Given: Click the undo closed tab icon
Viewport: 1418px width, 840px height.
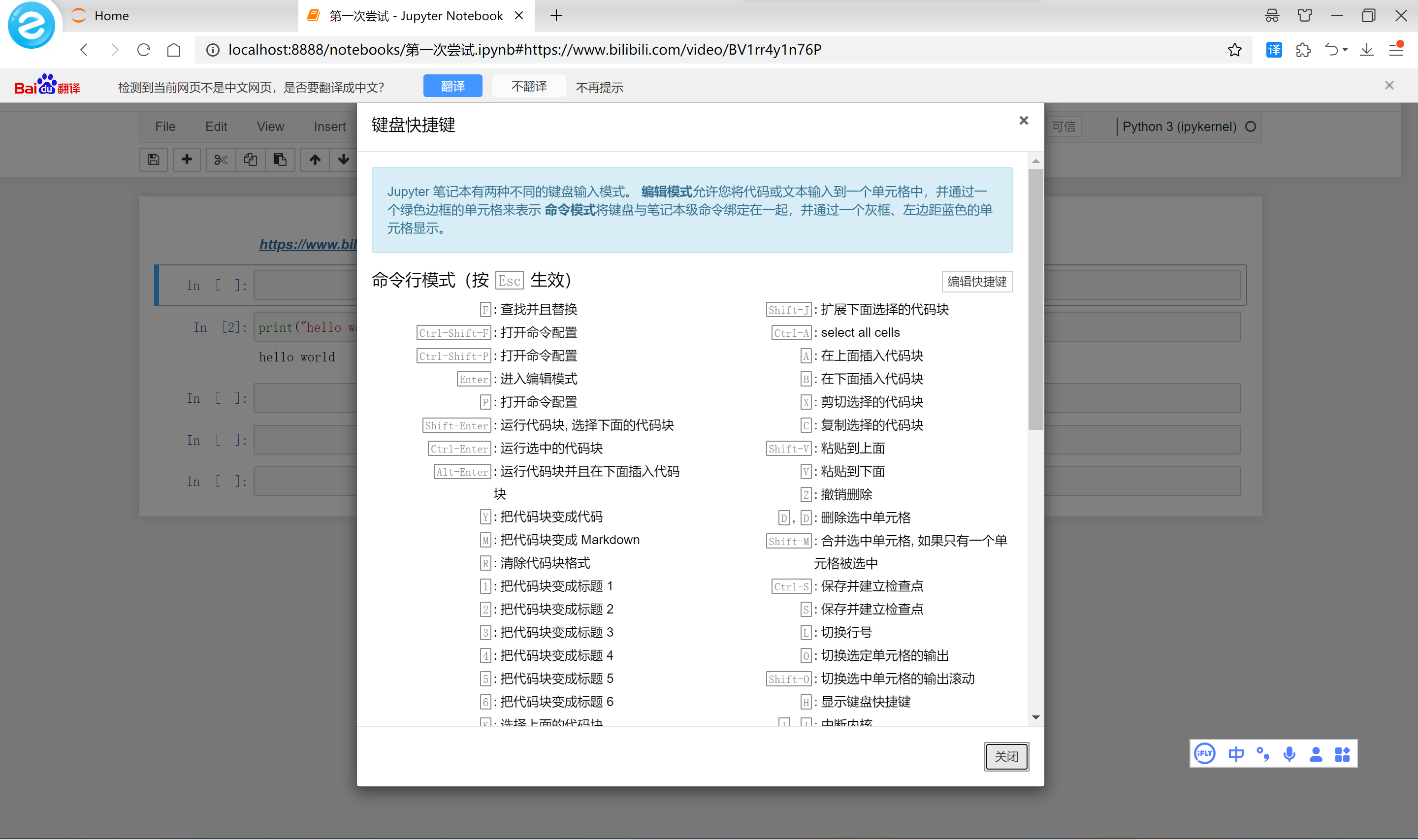Looking at the screenshot, I should click(x=1331, y=50).
